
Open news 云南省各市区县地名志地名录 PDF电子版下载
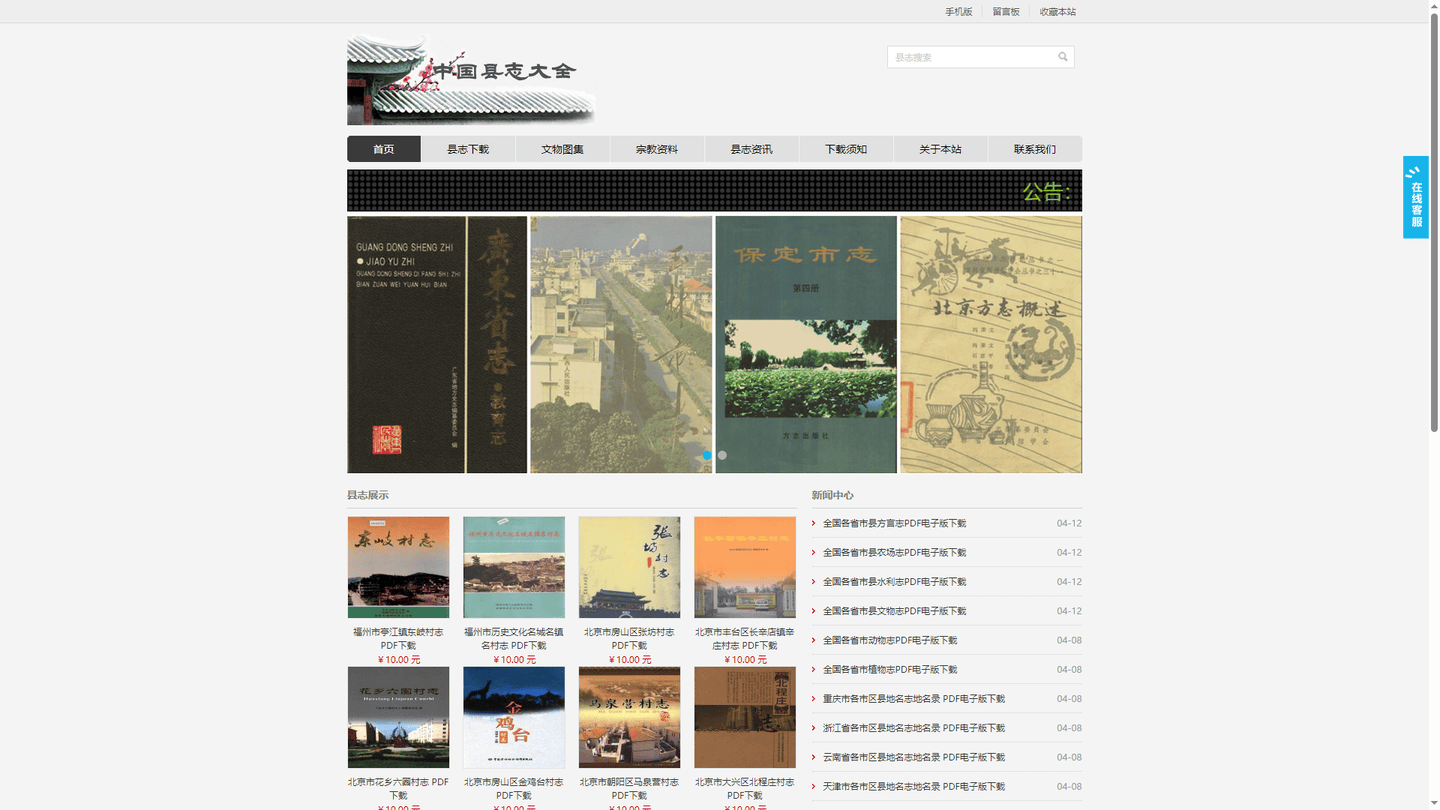[914, 757]
